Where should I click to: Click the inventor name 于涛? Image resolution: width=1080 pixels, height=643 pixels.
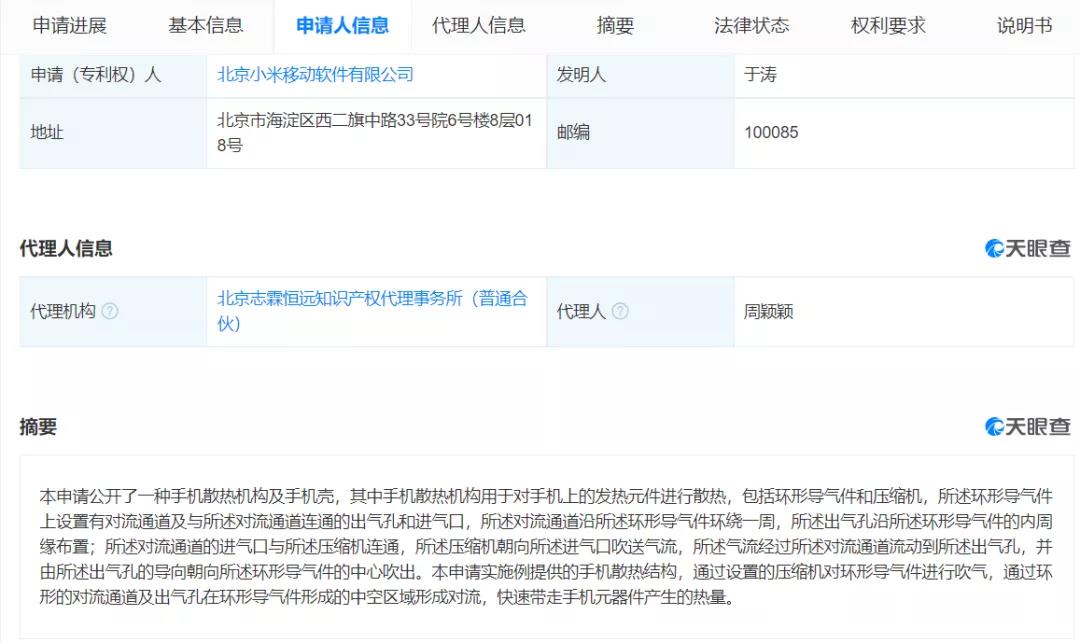760,74
